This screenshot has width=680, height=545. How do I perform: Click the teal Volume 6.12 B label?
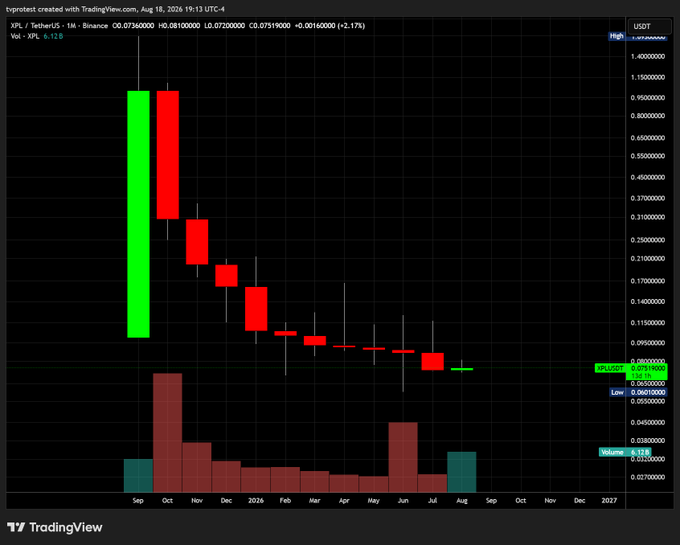coord(625,452)
